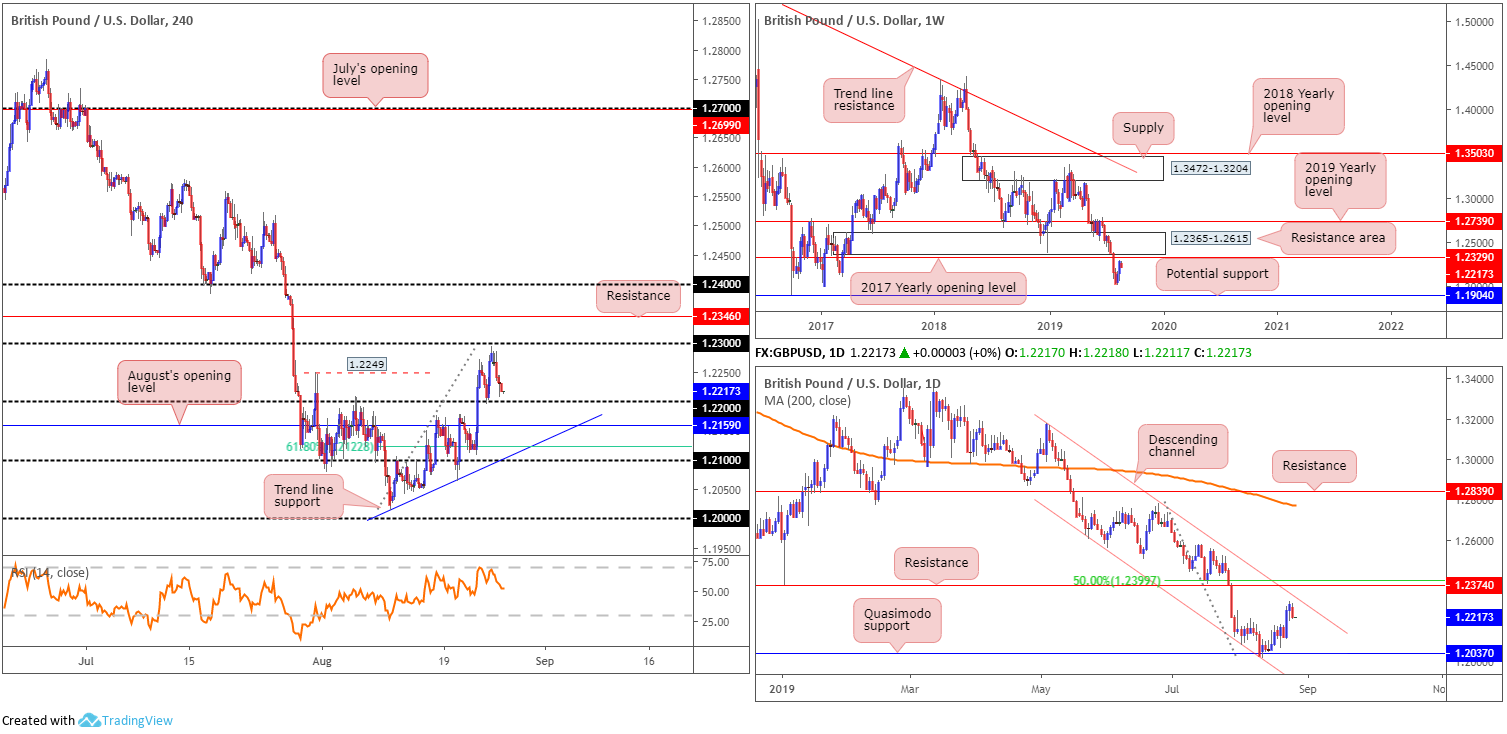Screen dimensions: 1507x734
Task: Click the 'Quasimodo support' callout
Action: point(895,619)
